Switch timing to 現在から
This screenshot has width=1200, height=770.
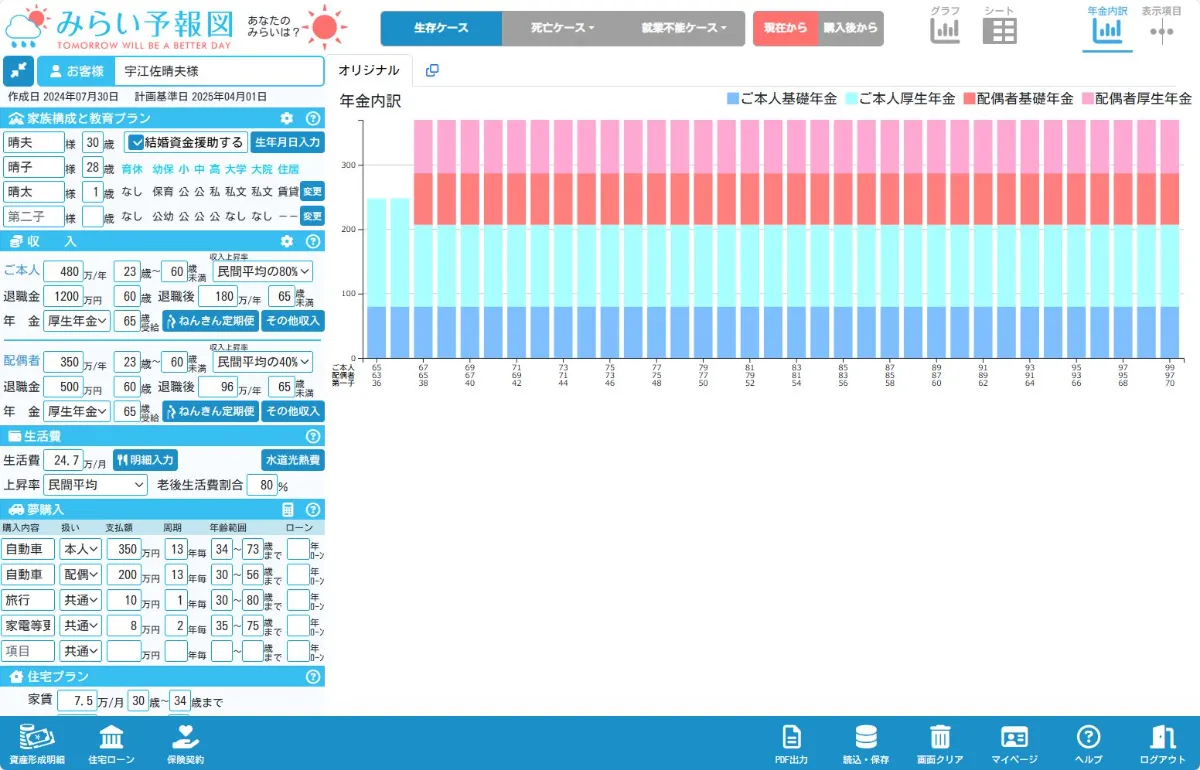pyautogui.click(x=785, y=28)
